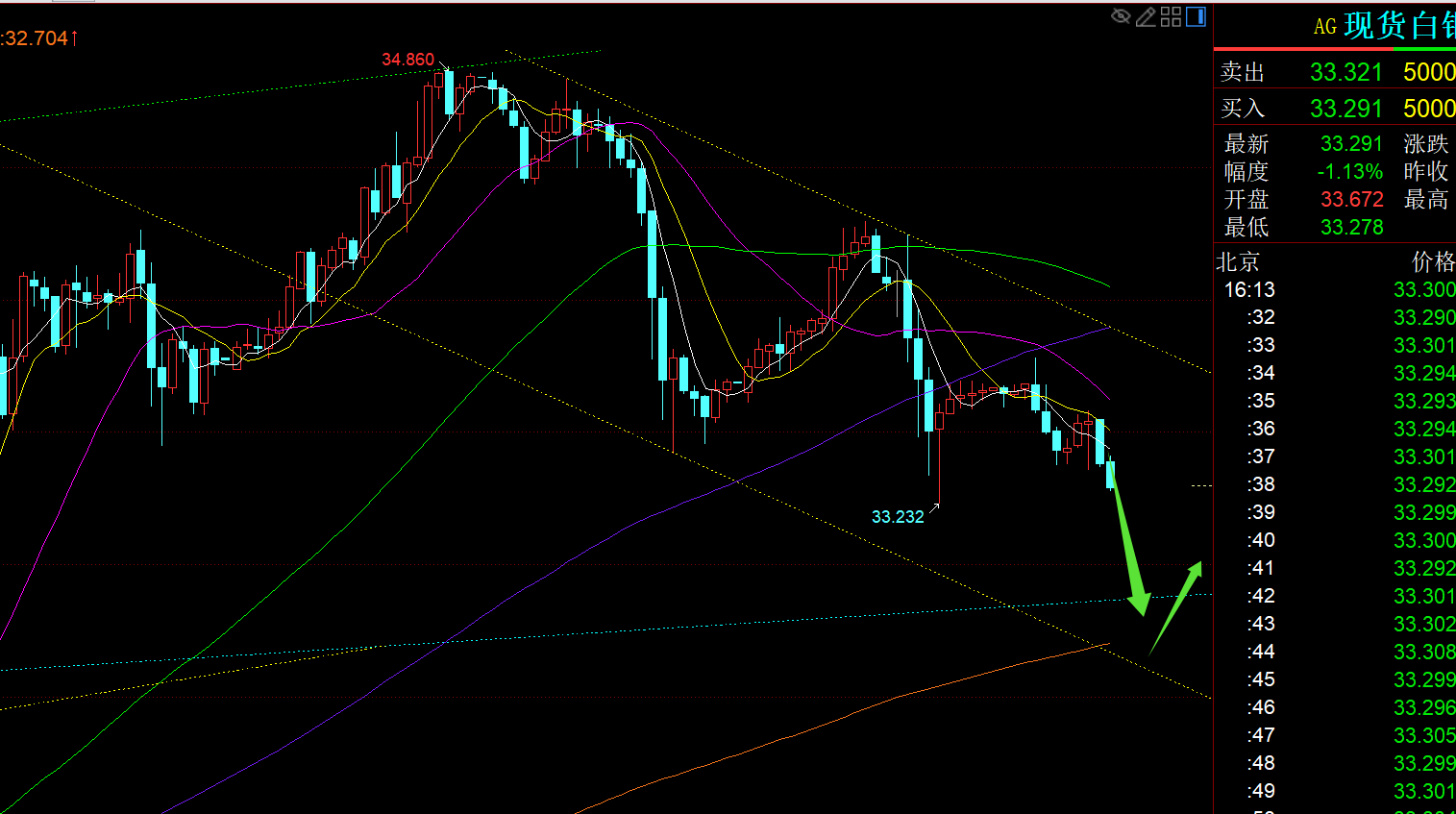This screenshot has width=1456, height=814.
Task: Switch to multi-chart grid layout
Action: (x=1171, y=16)
